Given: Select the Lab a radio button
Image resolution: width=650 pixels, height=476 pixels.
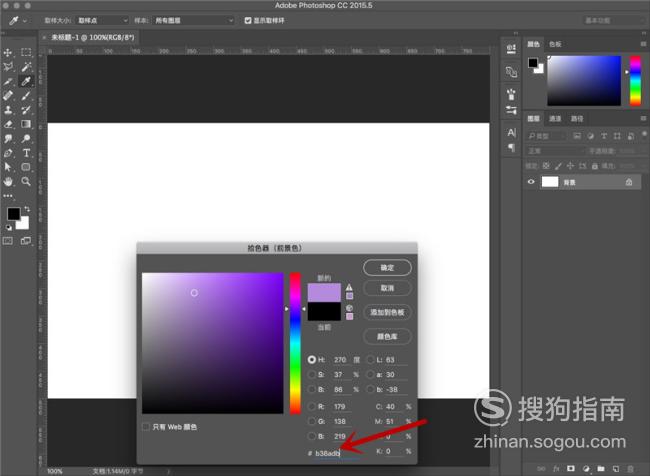Looking at the screenshot, I should click(x=370, y=375).
